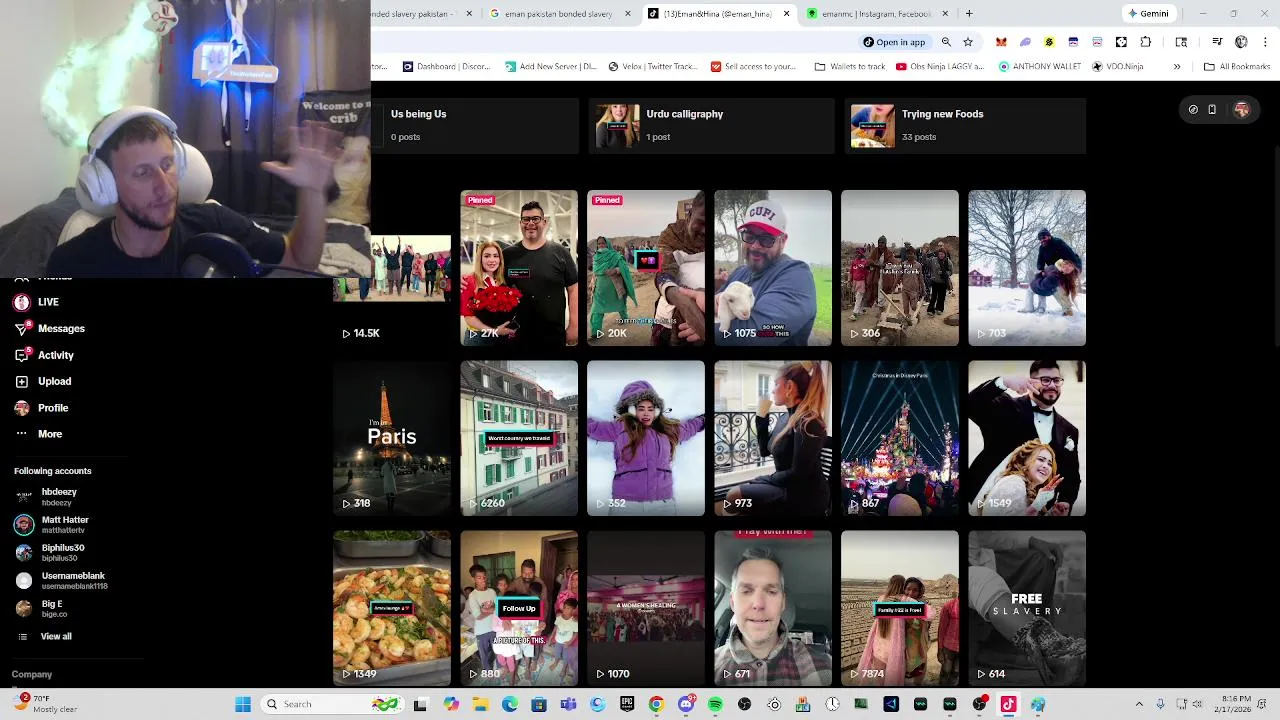This screenshot has width=1280, height=720.
Task: Open Velox Twitter Track bookmark
Action: coord(654,67)
